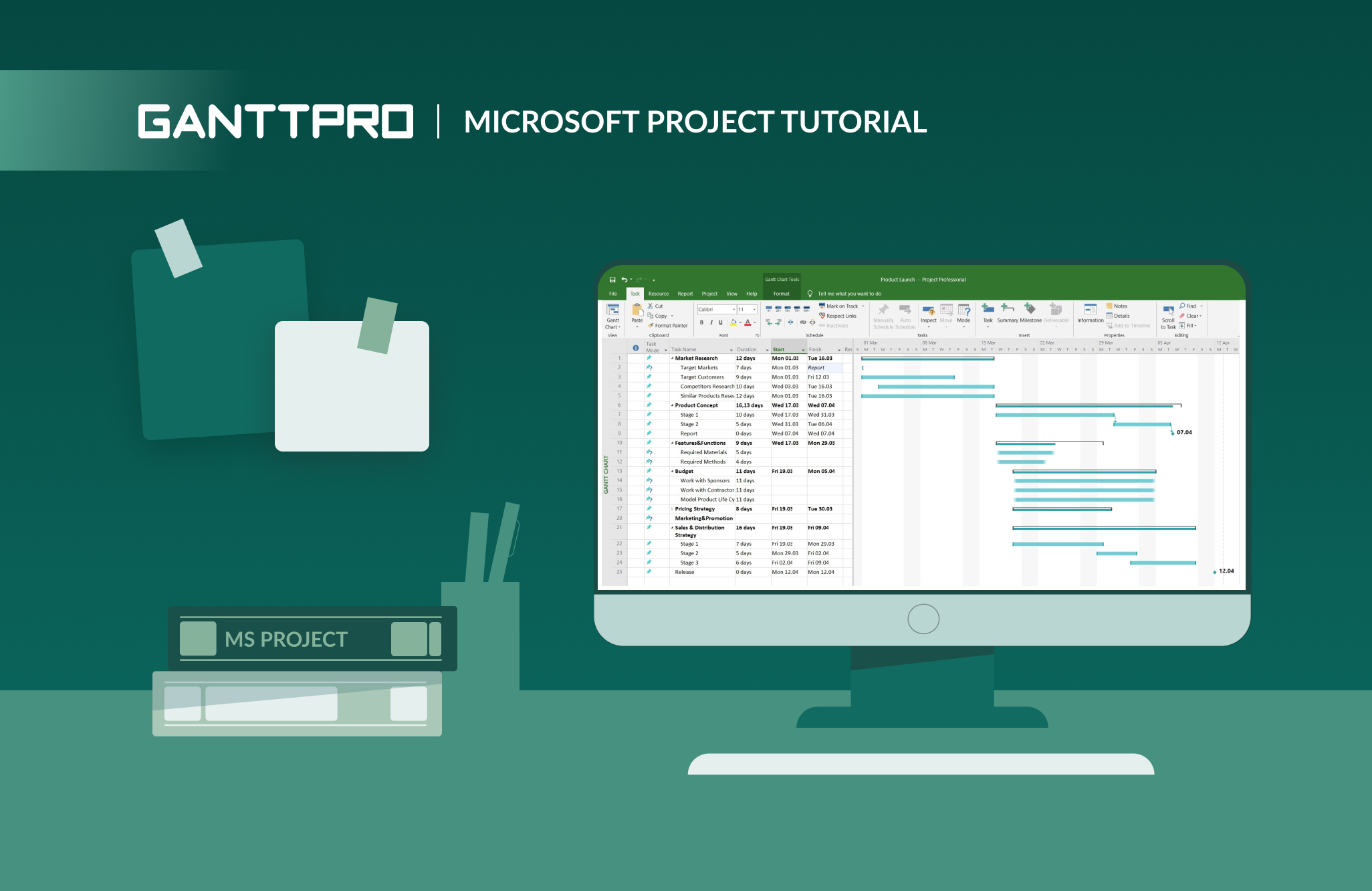The height and width of the screenshot is (891, 1372).
Task: Open the font size 11 dropdown
Action: 755,309
